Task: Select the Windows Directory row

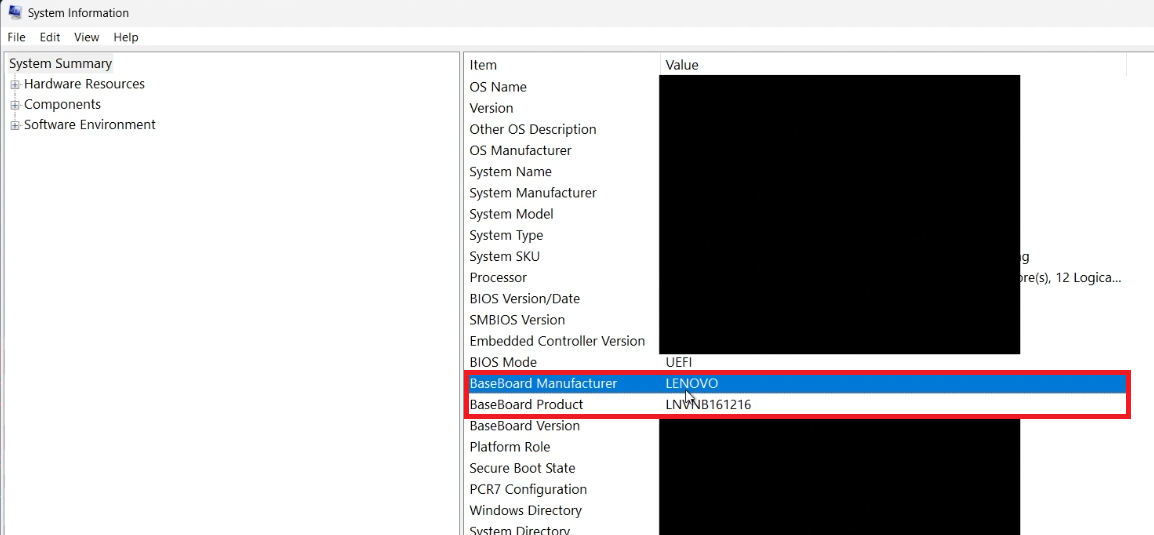Action: pos(796,511)
